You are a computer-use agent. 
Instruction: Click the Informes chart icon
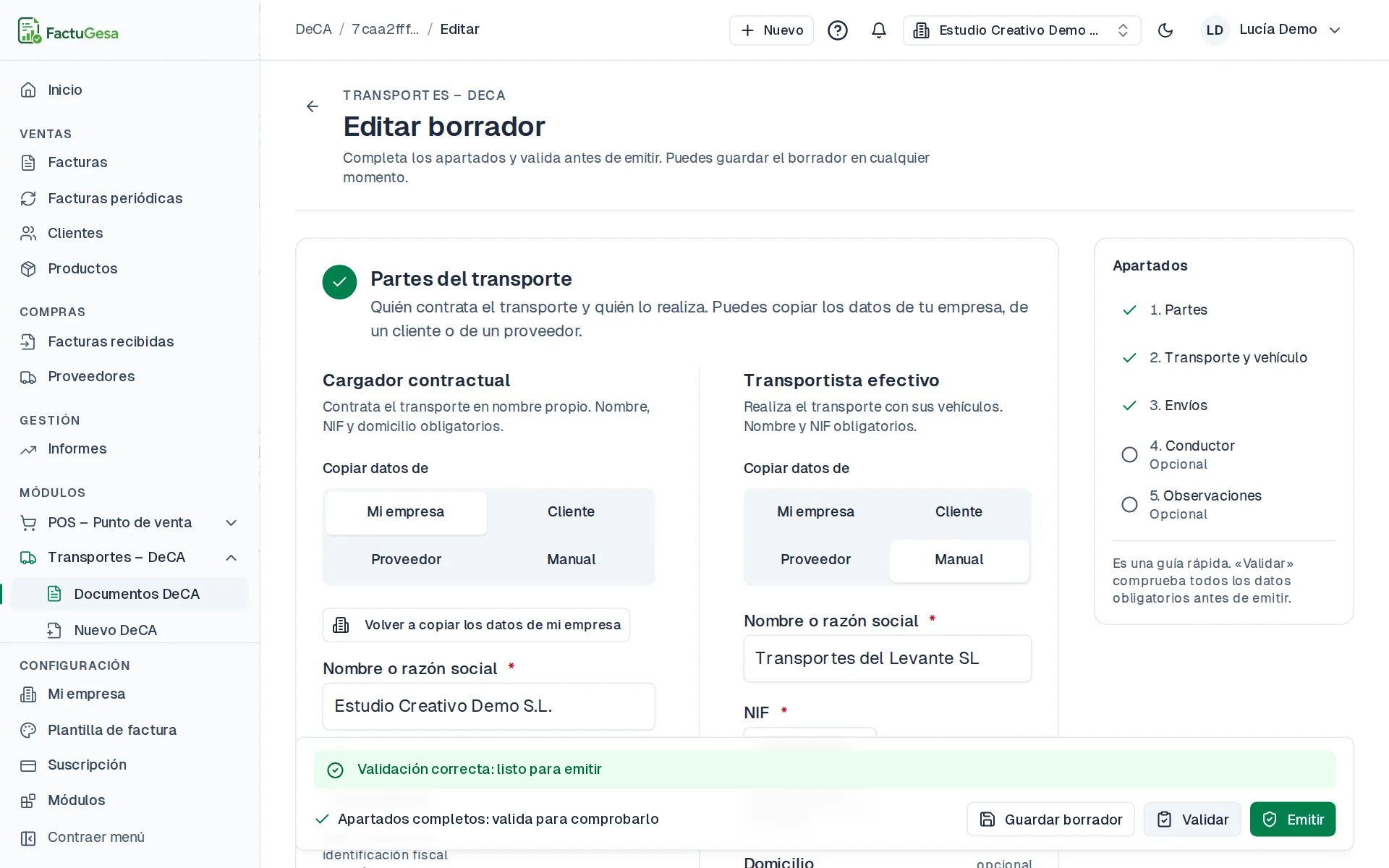coord(28,449)
